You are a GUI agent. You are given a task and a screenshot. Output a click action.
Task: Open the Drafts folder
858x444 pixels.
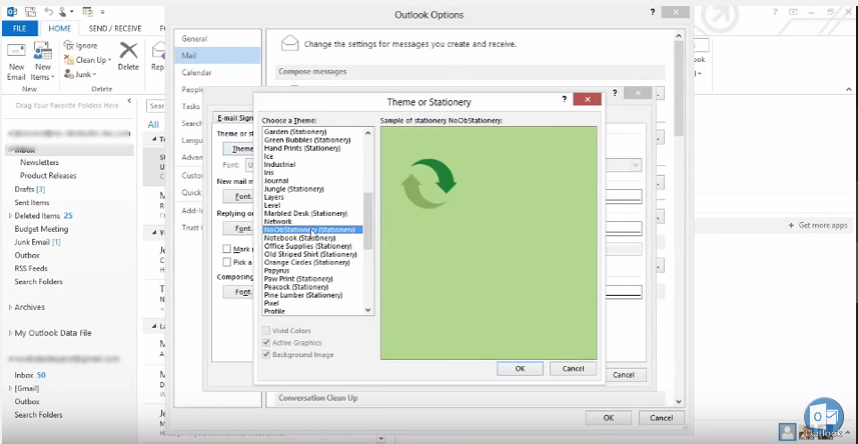[x=30, y=189]
